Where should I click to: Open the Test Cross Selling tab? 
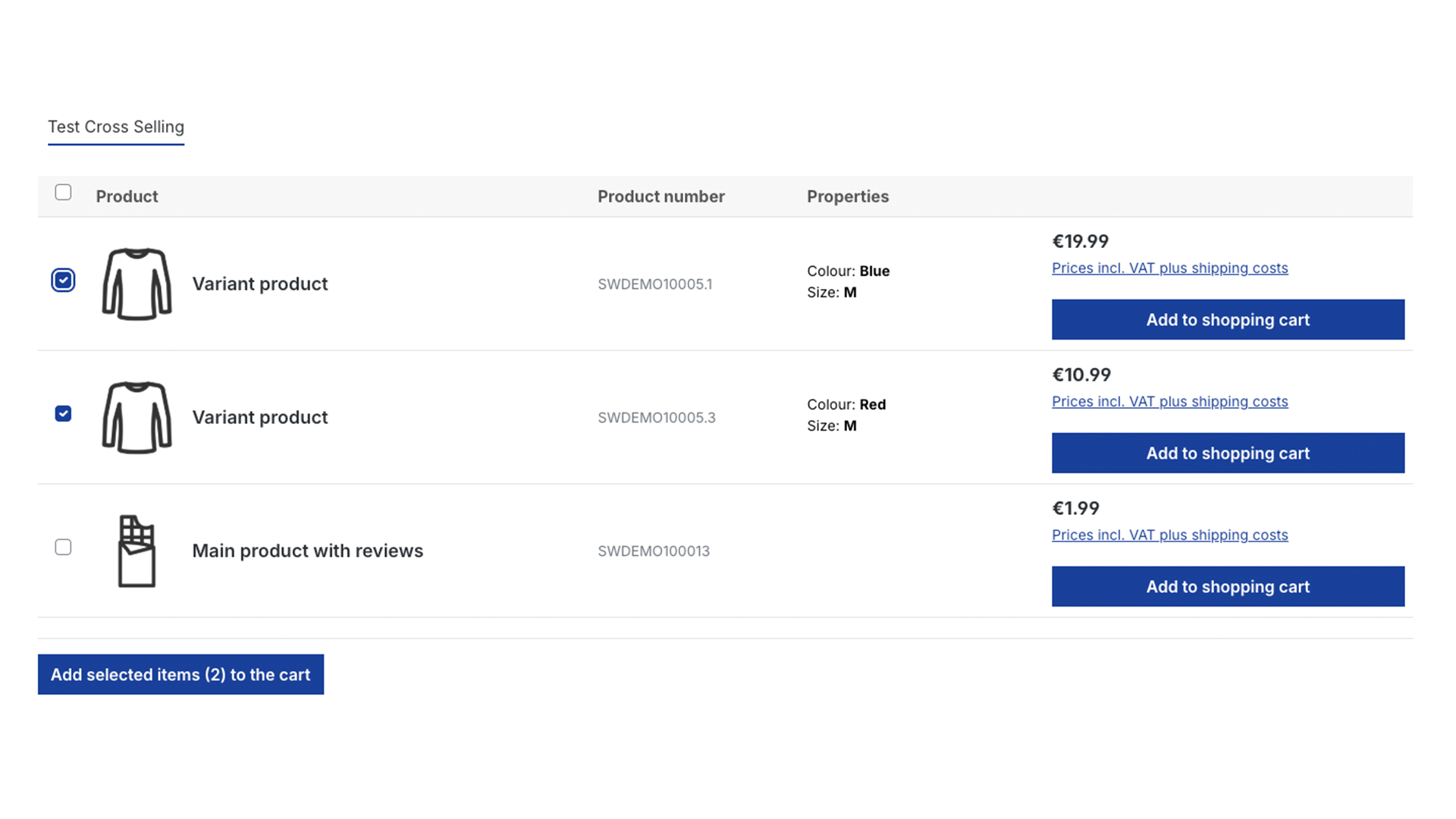[x=116, y=127]
